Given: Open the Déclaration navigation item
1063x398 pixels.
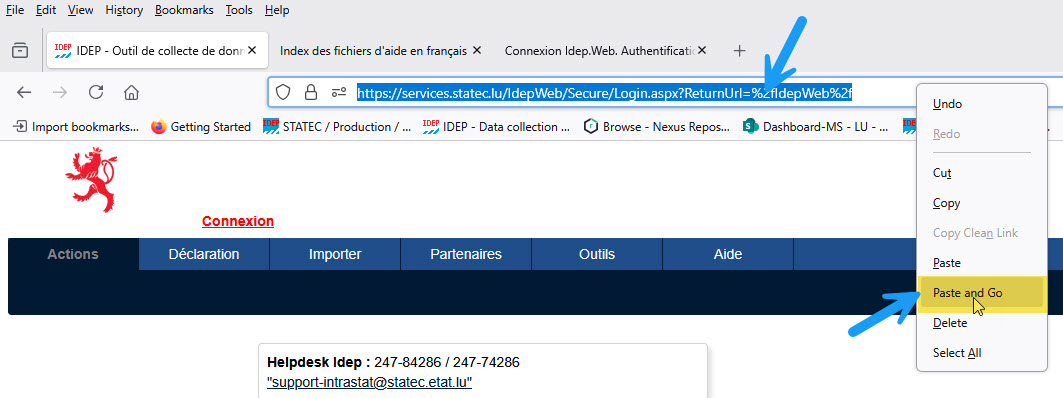Looking at the screenshot, I should click(204, 254).
